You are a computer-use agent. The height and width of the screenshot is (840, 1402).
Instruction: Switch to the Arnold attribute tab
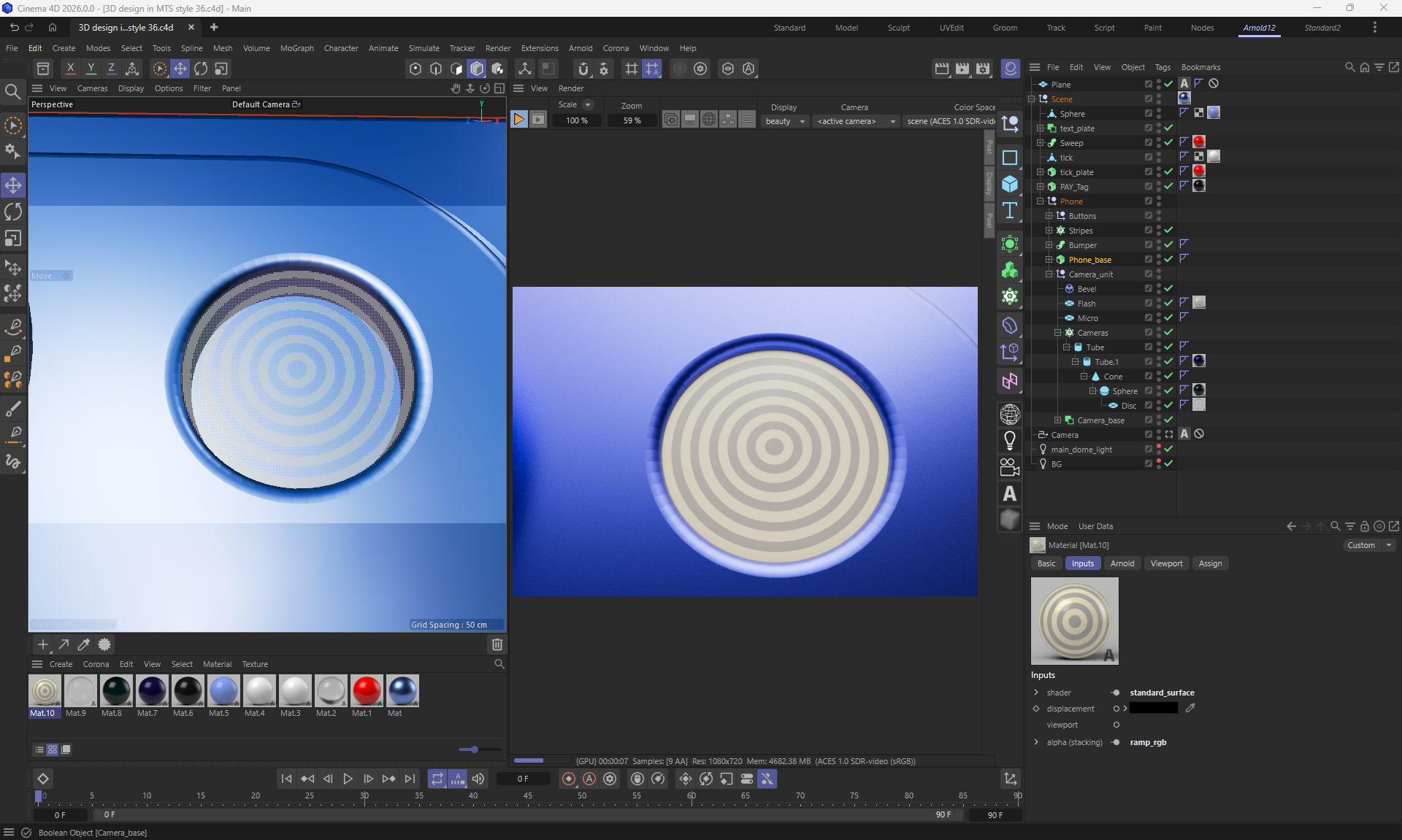[1122, 563]
